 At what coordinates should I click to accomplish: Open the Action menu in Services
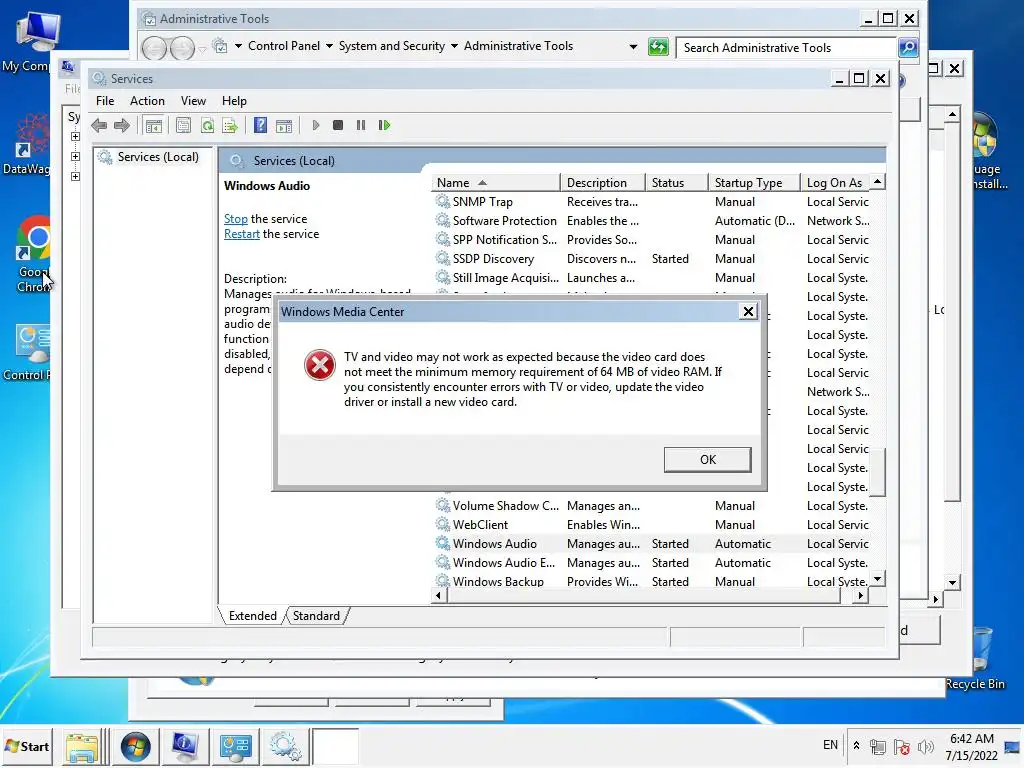147,101
